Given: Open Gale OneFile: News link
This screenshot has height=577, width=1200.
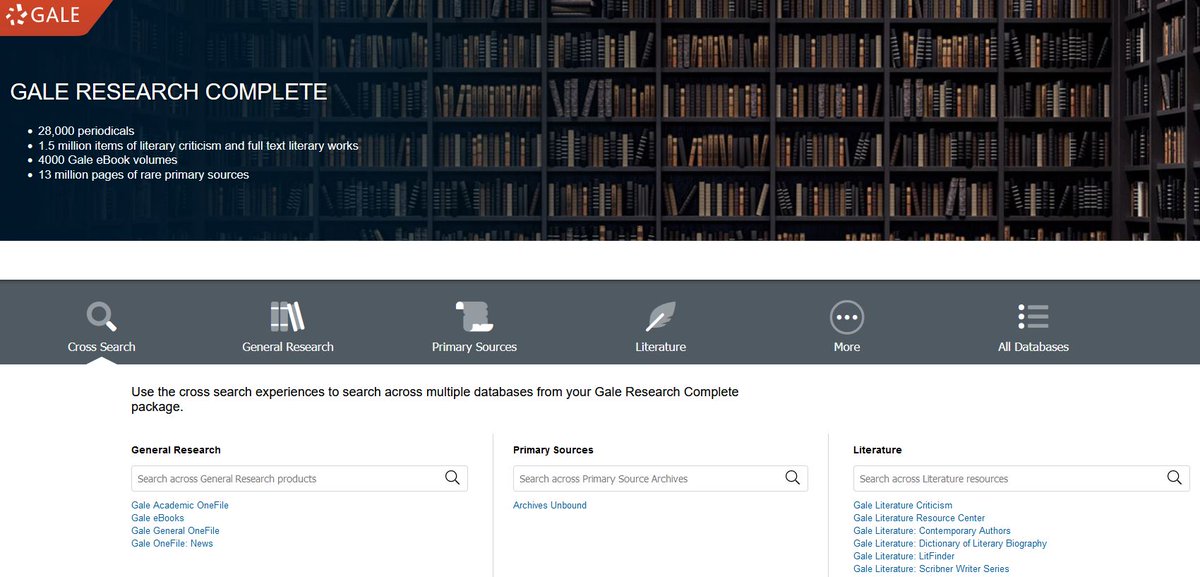Looking at the screenshot, I should tap(172, 544).
